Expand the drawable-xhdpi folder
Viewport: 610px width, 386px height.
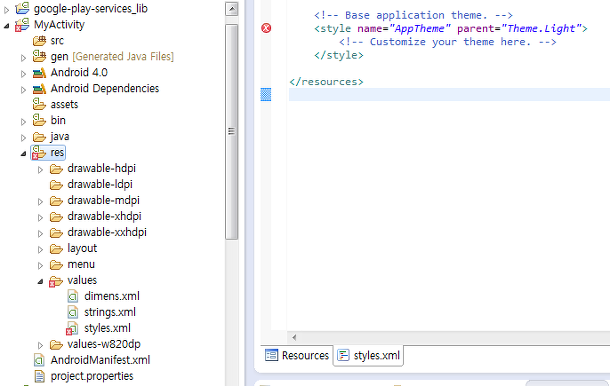pyautogui.click(x=40, y=218)
